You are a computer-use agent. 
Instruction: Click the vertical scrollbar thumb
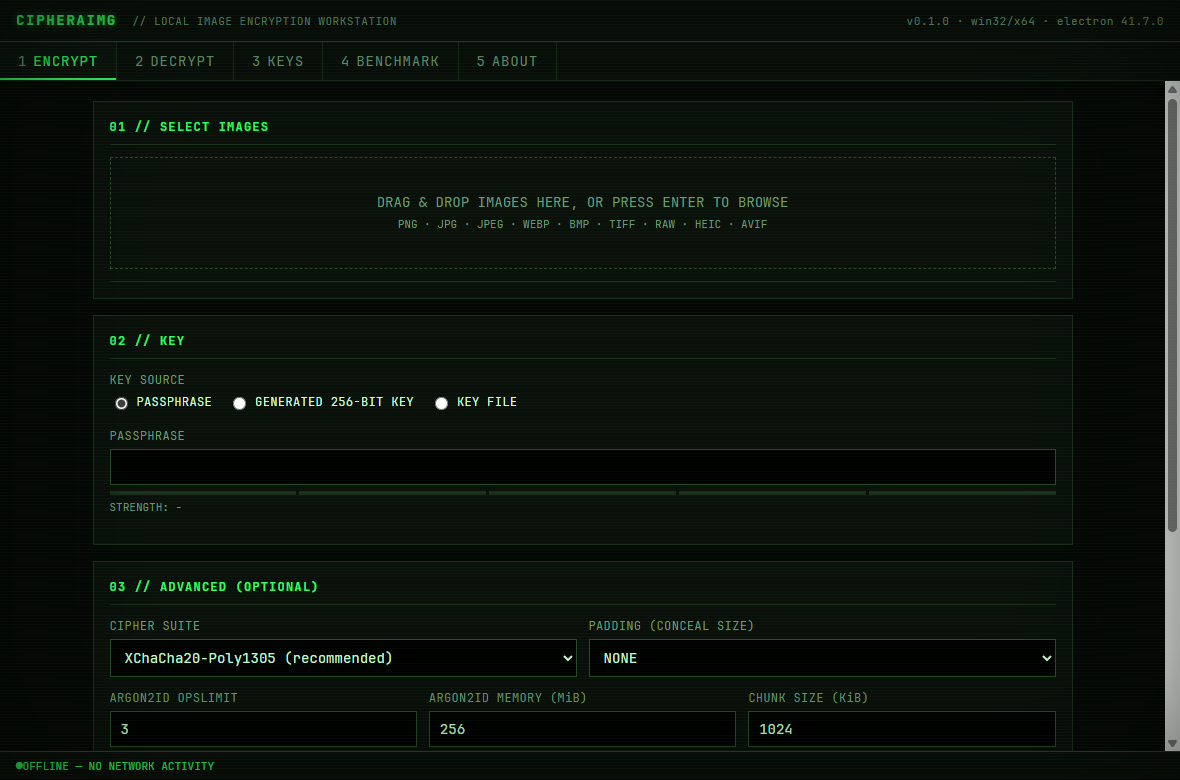click(1172, 316)
